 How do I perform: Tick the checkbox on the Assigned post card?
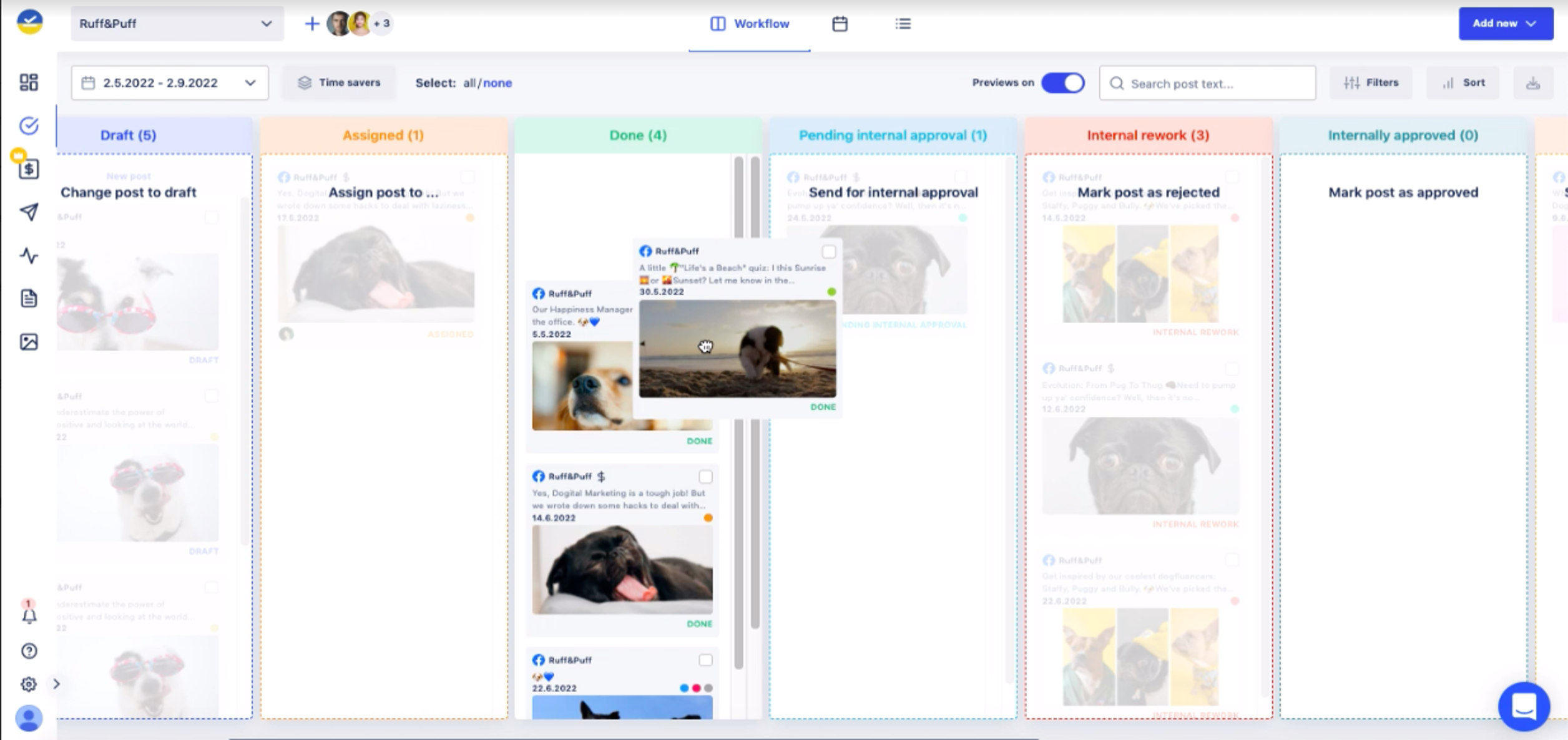click(x=468, y=177)
